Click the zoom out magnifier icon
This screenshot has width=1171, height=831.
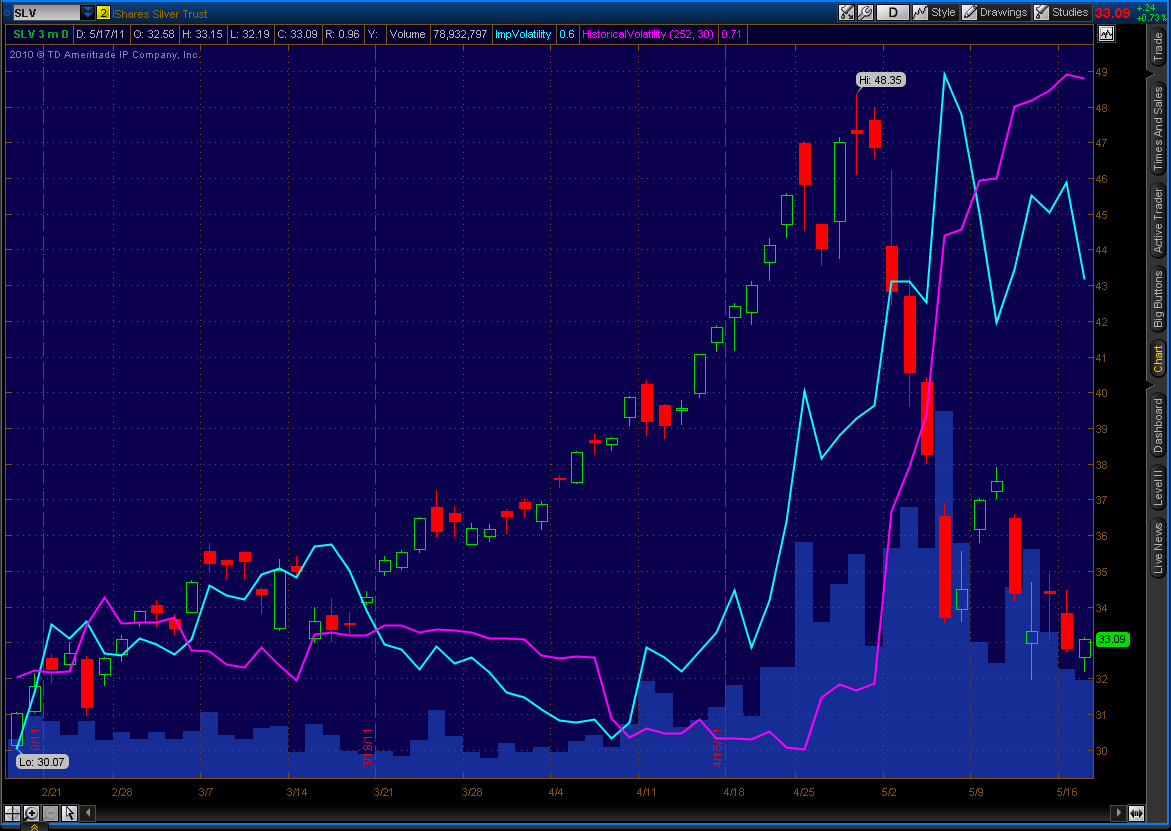click(50, 813)
